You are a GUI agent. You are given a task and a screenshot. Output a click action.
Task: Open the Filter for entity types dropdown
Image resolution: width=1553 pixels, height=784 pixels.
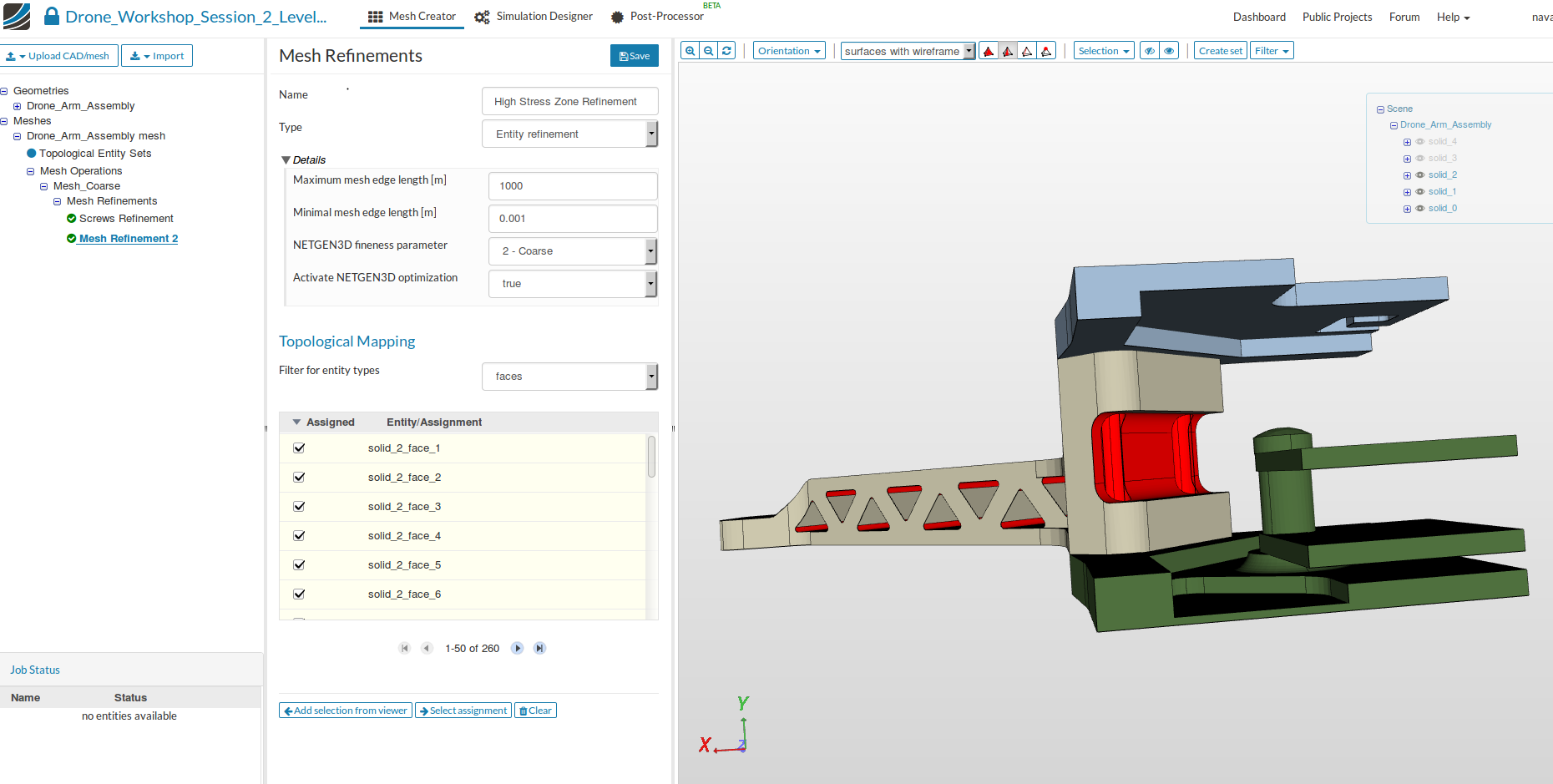coord(569,377)
